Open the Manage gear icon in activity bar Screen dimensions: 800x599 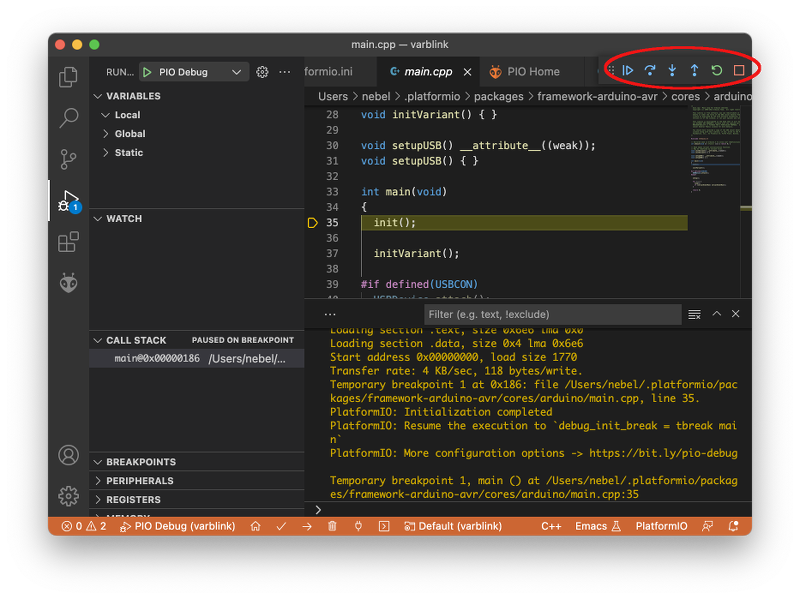68,495
